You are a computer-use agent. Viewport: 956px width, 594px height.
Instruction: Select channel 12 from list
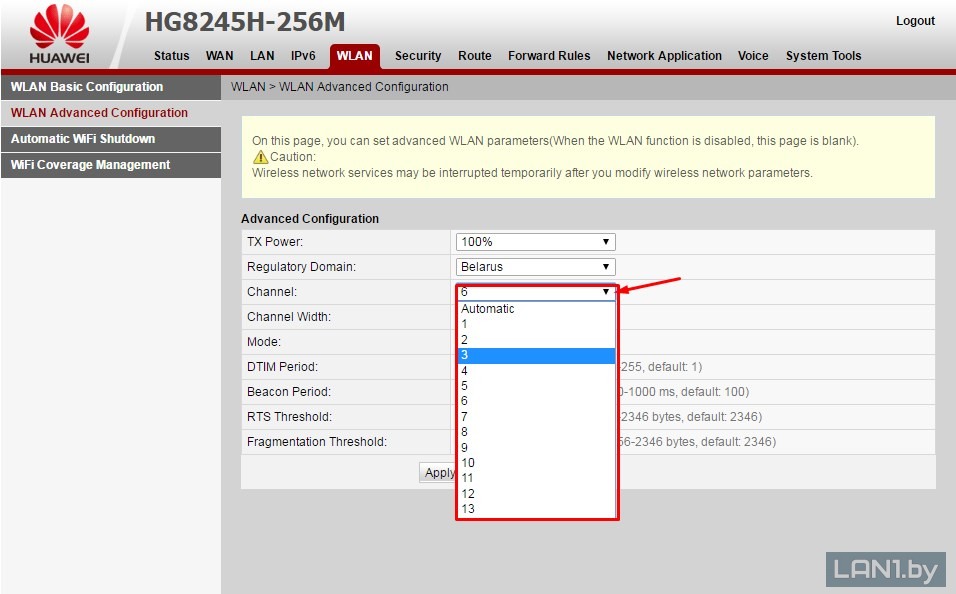click(x=537, y=494)
